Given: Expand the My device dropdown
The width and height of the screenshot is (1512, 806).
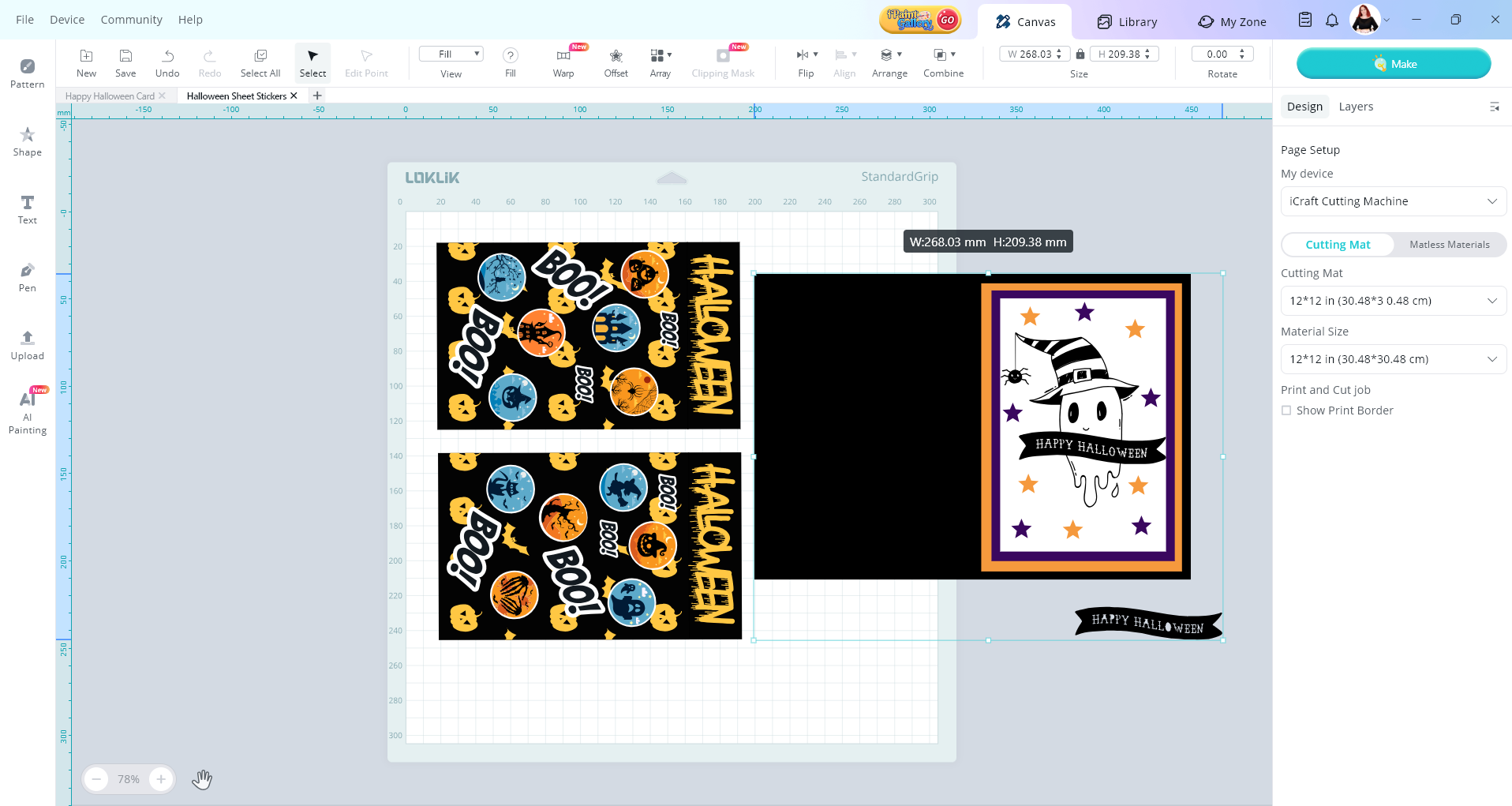Looking at the screenshot, I should click(1393, 201).
